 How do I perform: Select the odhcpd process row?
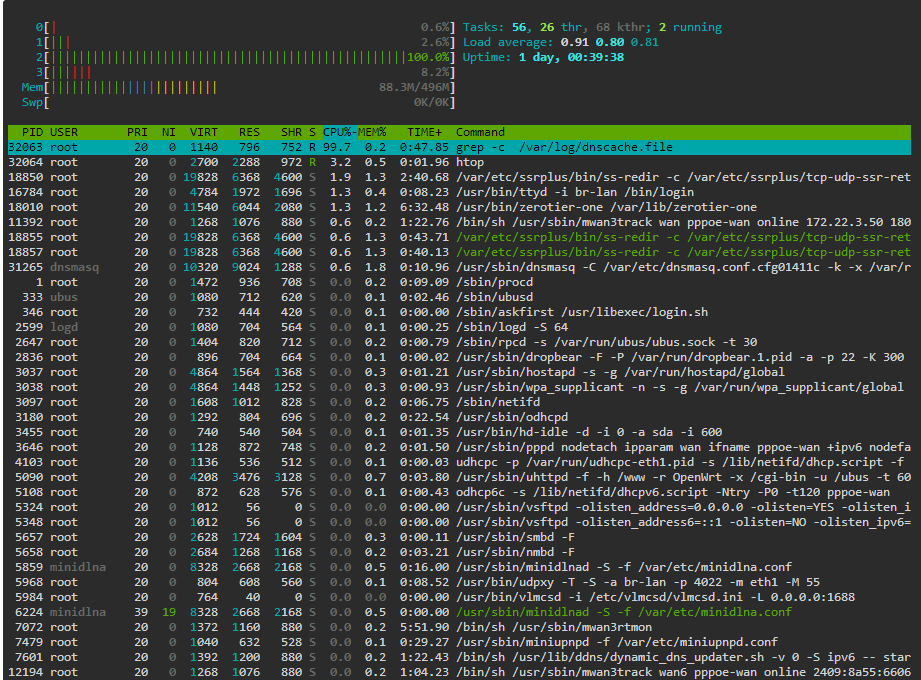tap(459, 417)
